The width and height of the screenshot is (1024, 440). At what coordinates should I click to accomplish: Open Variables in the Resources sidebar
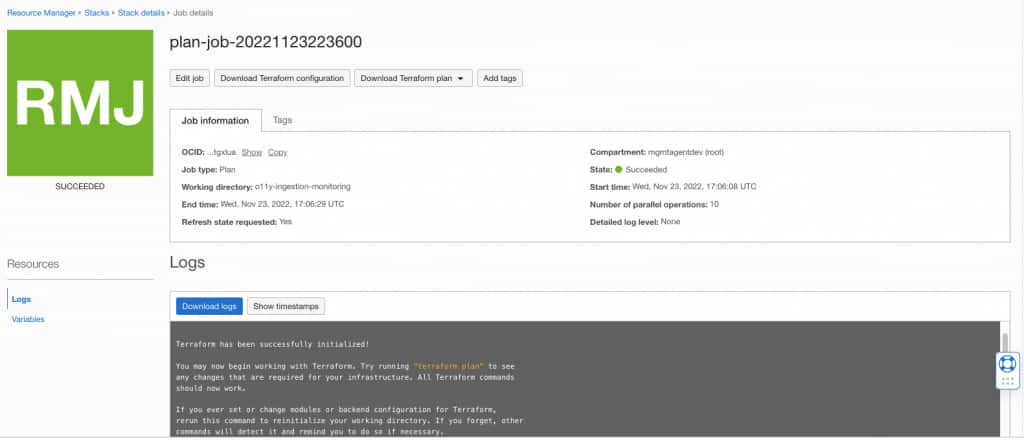point(28,319)
